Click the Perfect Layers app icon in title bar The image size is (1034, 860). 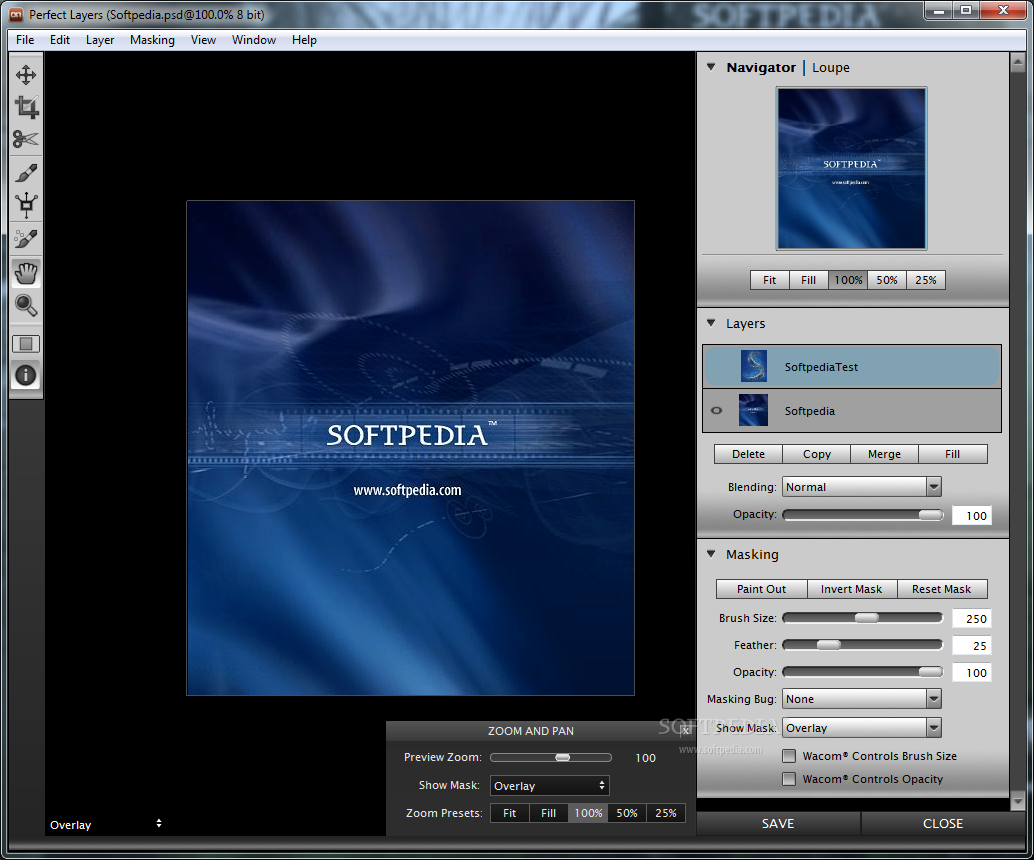[x=16, y=15]
